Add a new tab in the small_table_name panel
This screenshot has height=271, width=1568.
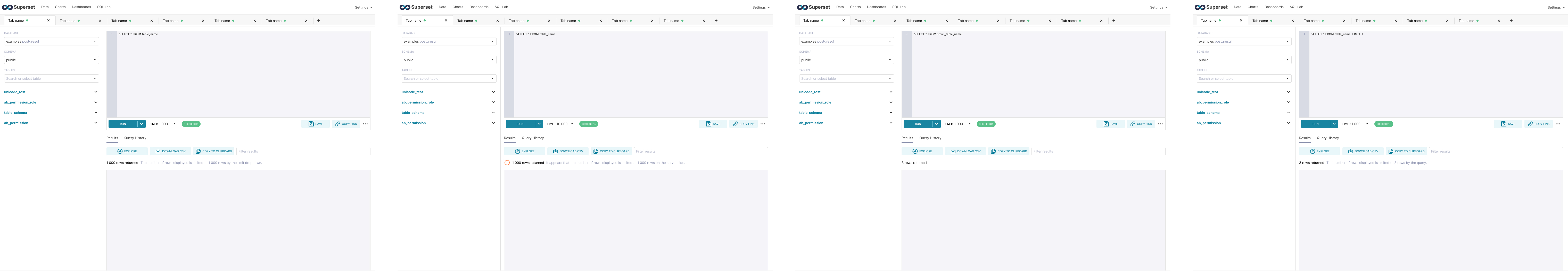[x=1113, y=21]
